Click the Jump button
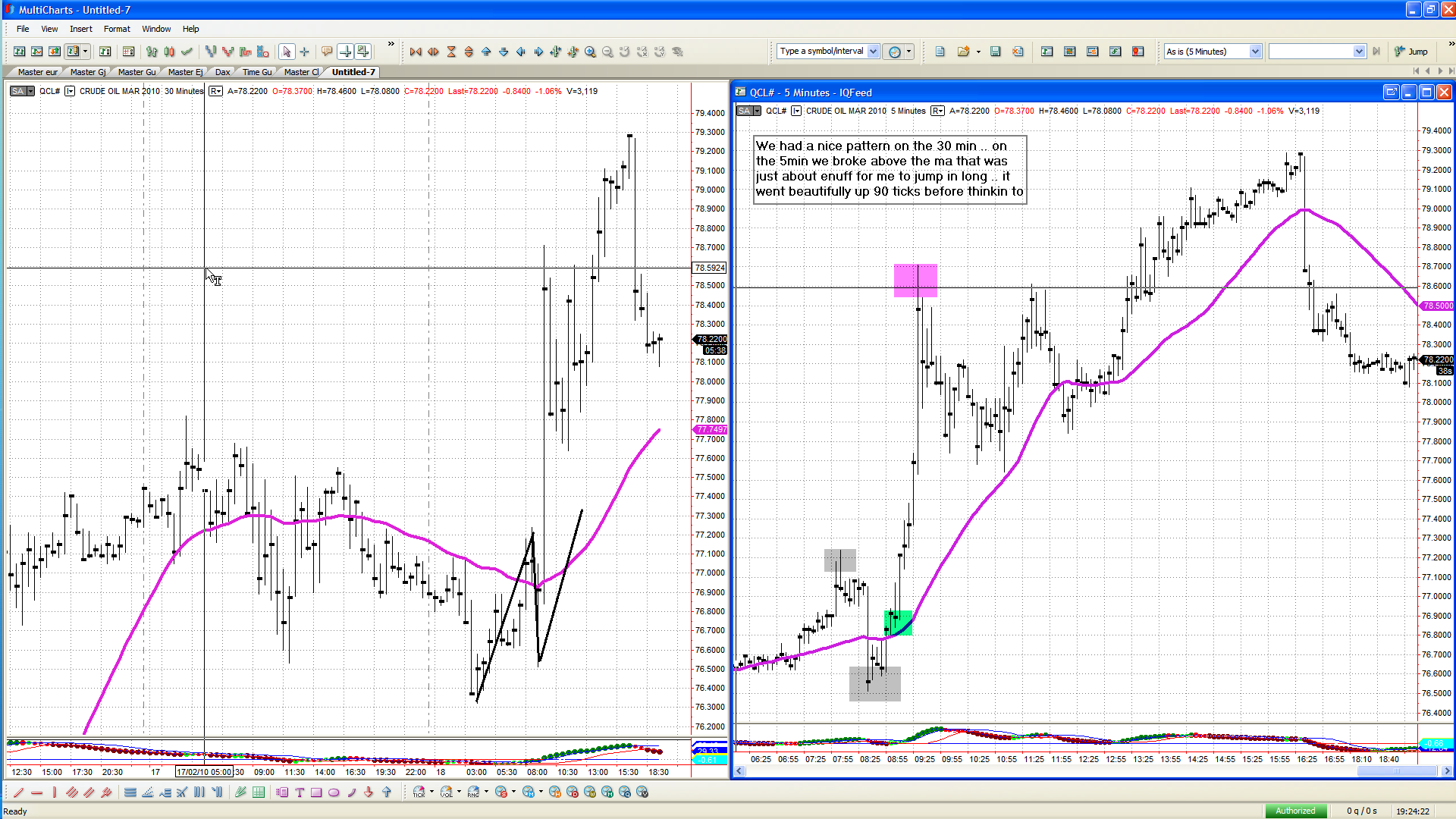 pyautogui.click(x=1411, y=52)
